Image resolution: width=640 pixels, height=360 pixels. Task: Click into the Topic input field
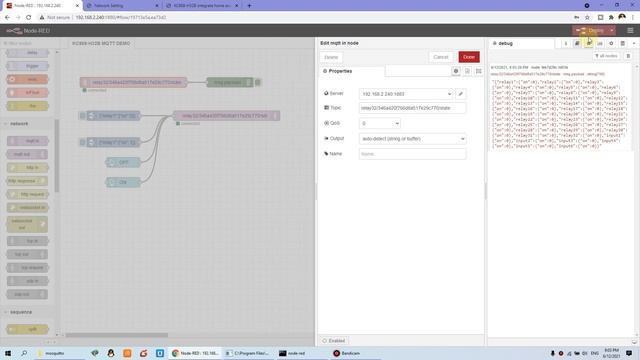(412, 108)
